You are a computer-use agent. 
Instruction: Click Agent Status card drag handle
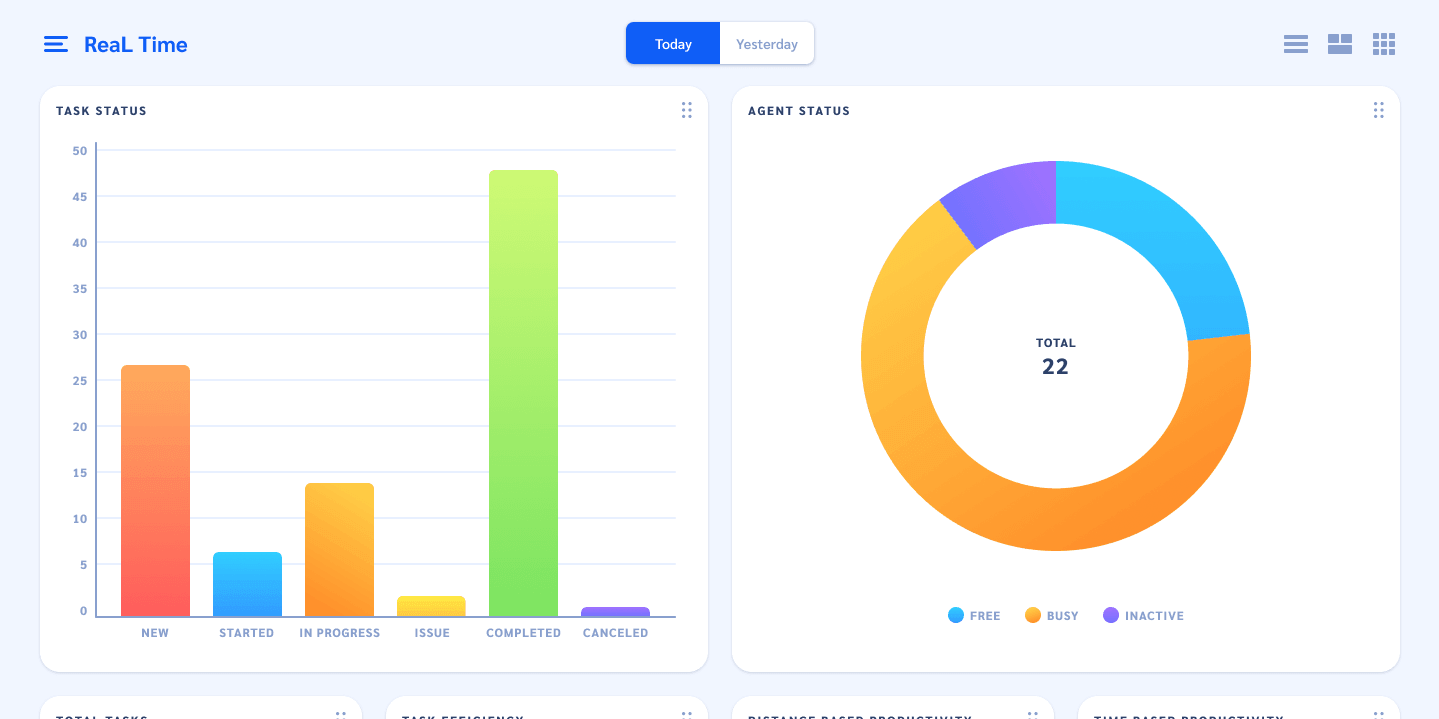(x=1378, y=110)
